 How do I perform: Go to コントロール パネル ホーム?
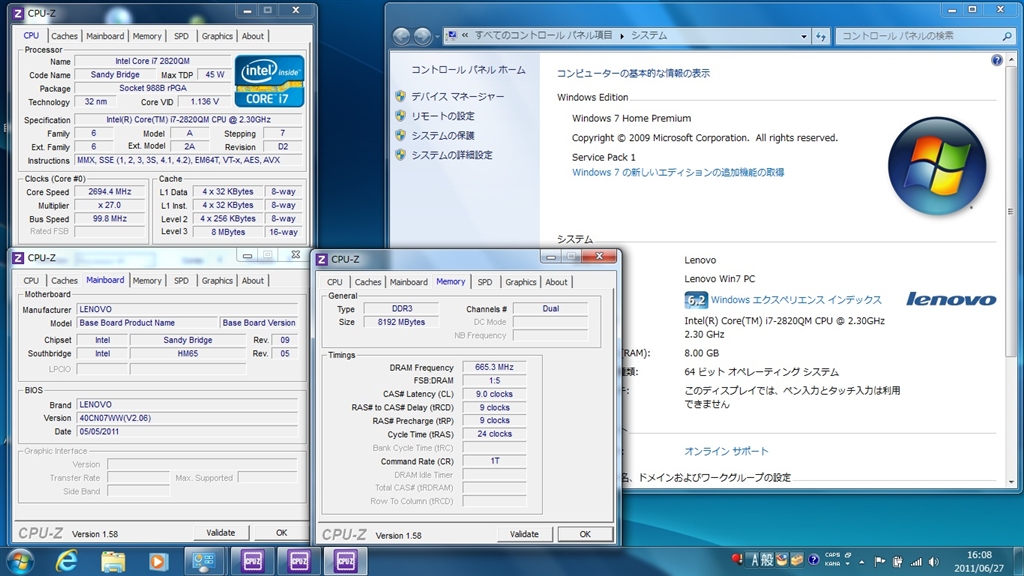coord(468,70)
